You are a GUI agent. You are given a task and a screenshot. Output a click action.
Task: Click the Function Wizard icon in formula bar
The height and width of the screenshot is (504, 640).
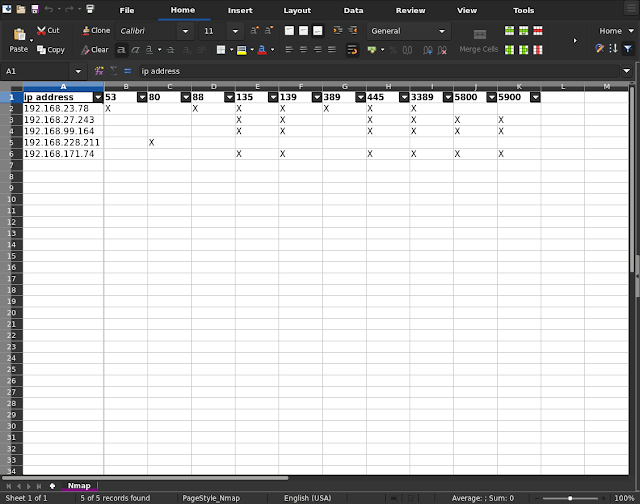tap(99, 71)
